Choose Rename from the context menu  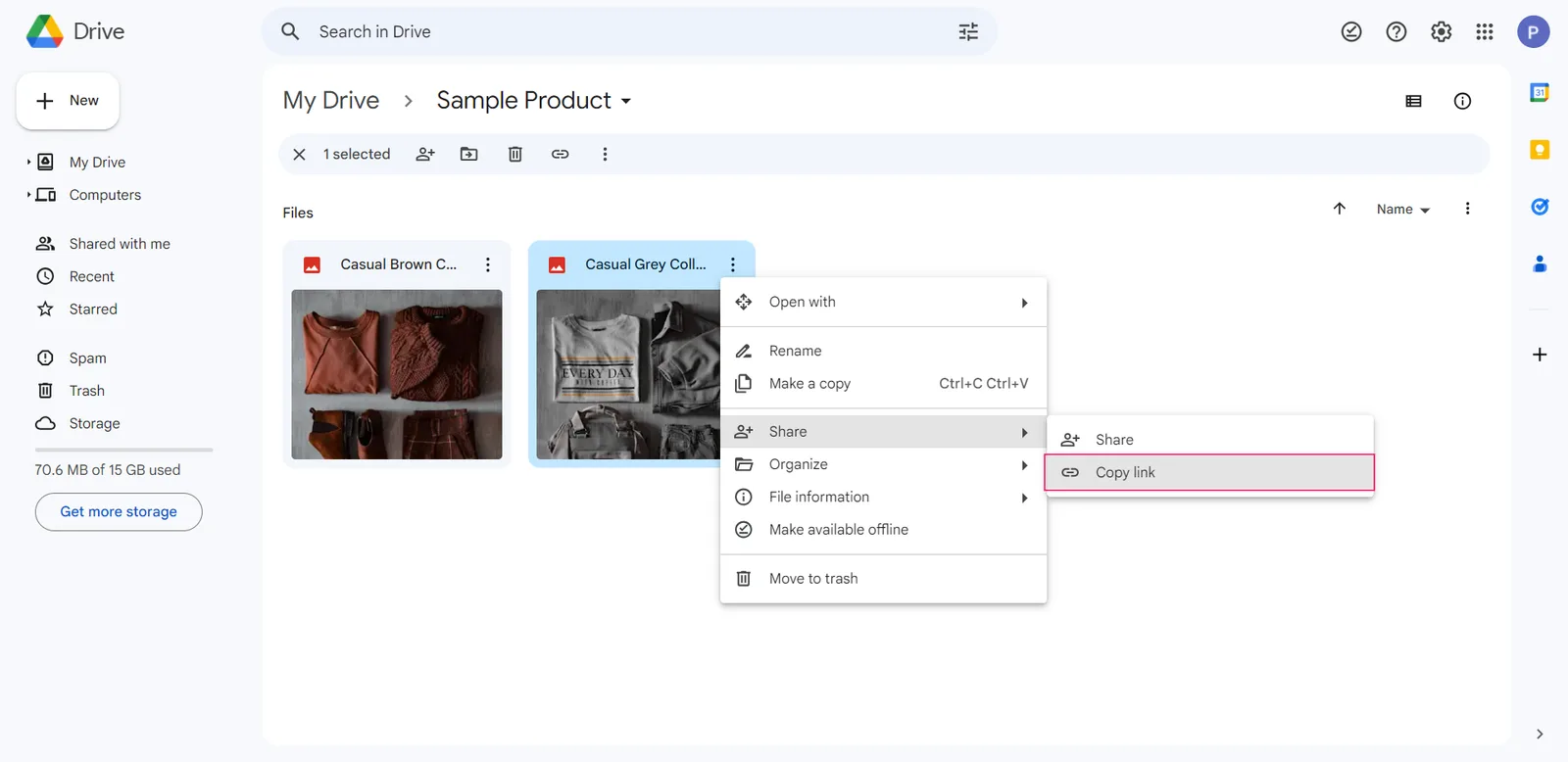pos(883,351)
